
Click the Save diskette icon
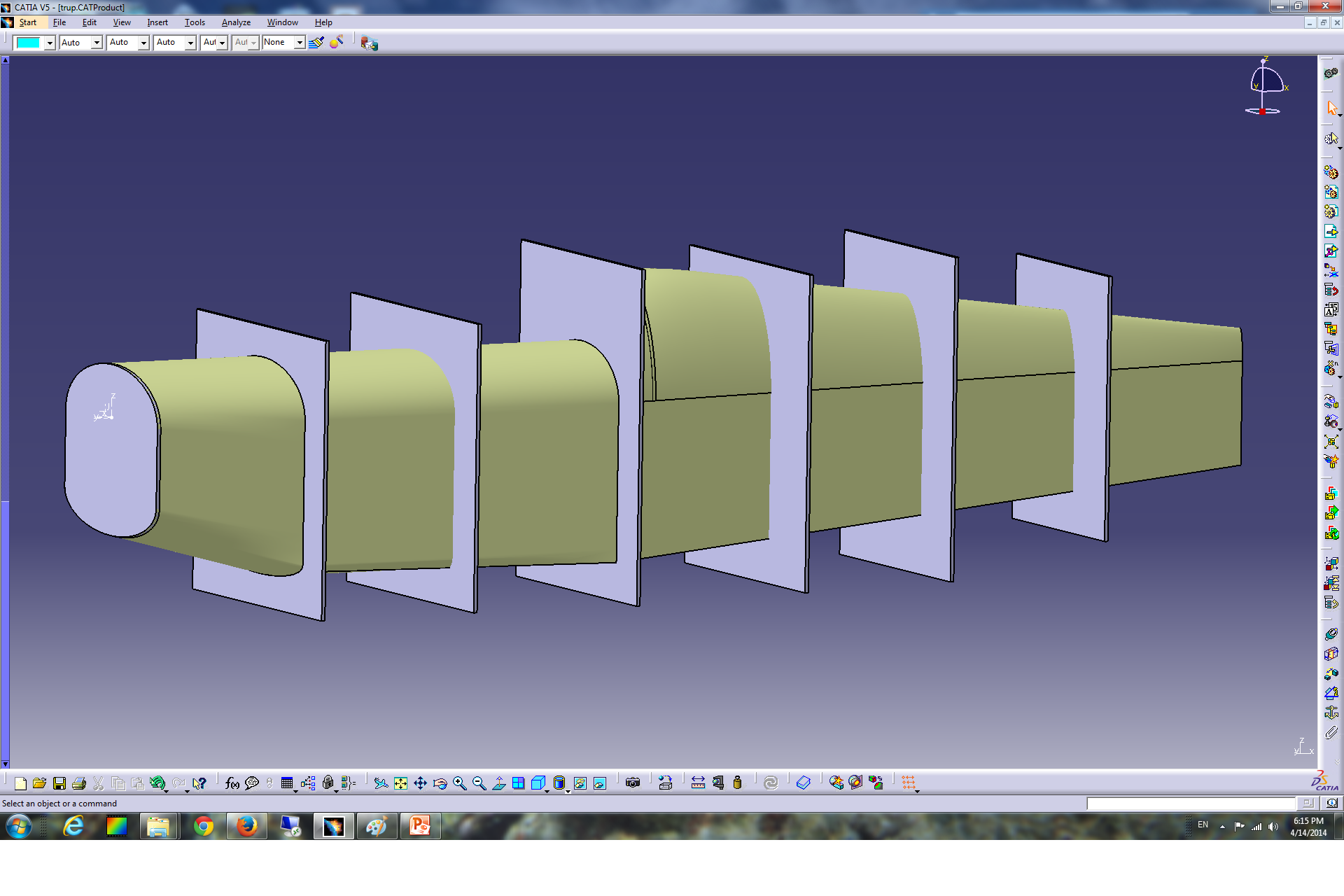pos(59,783)
